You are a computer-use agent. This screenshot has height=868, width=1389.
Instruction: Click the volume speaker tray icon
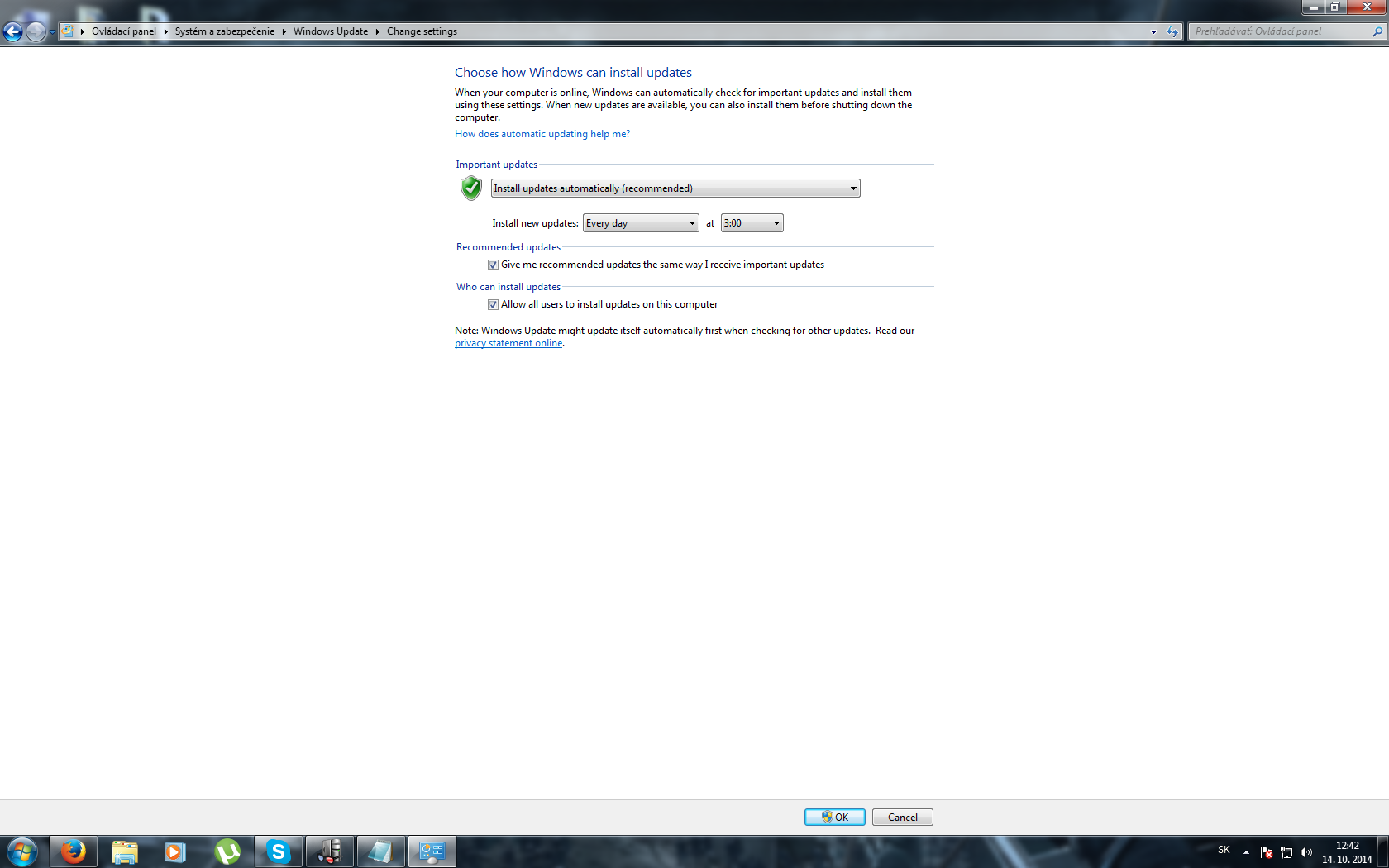pos(1305,852)
